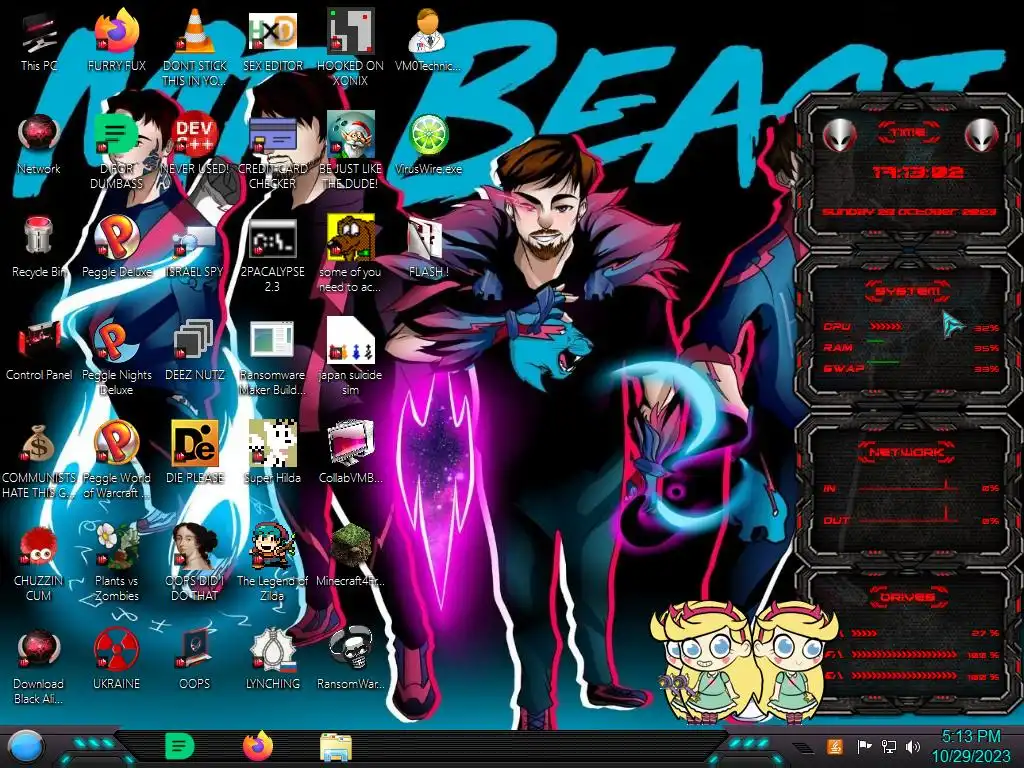The width and height of the screenshot is (1024, 768).
Task: Click the DRIVES header in the widget
Action: coord(908,597)
